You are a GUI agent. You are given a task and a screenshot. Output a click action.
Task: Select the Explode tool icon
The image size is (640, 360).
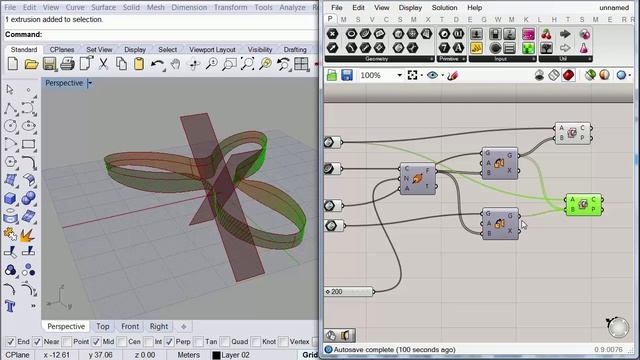click(28, 235)
